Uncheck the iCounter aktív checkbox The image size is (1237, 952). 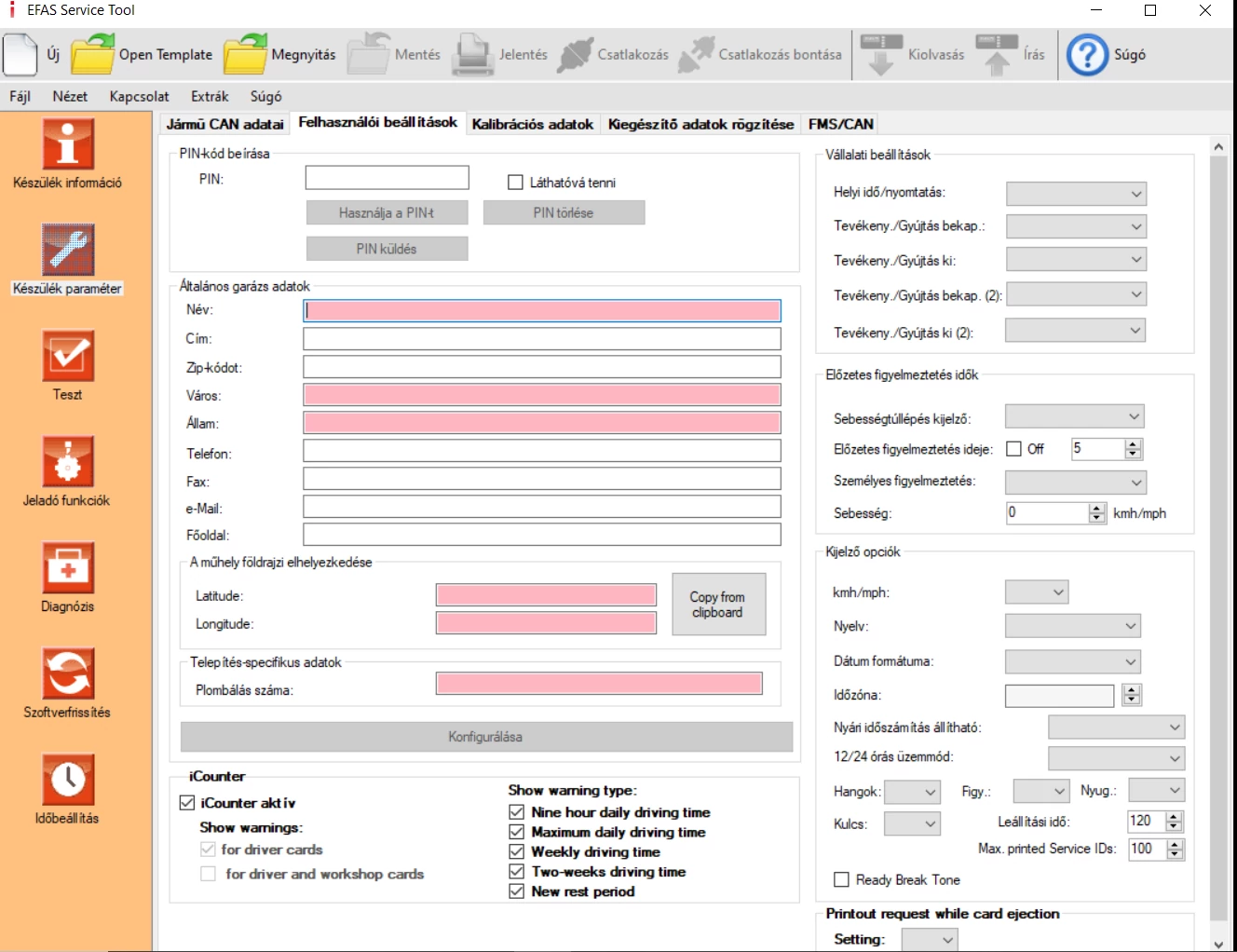coord(187,802)
